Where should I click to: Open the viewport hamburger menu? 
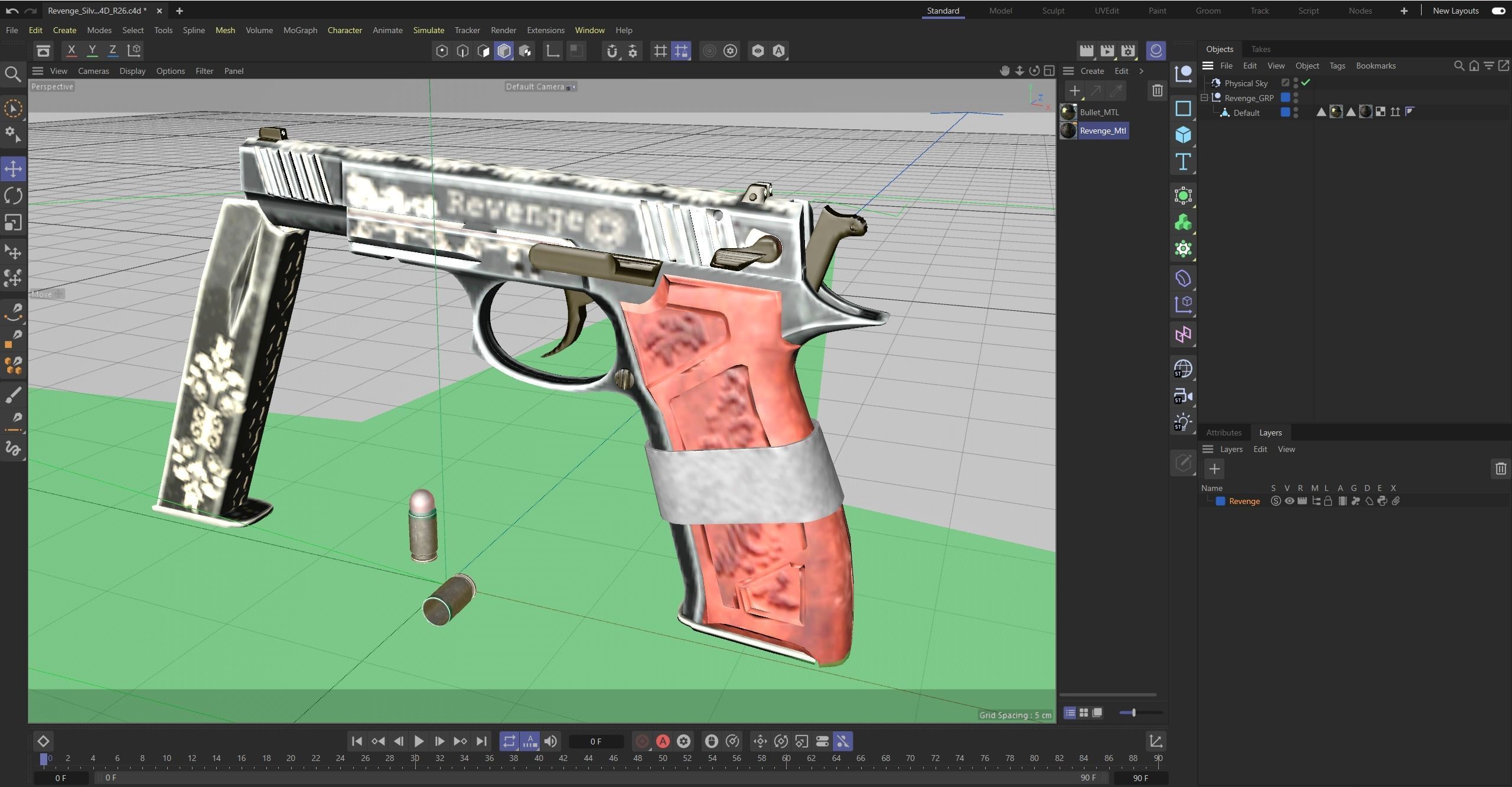(x=38, y=71)
